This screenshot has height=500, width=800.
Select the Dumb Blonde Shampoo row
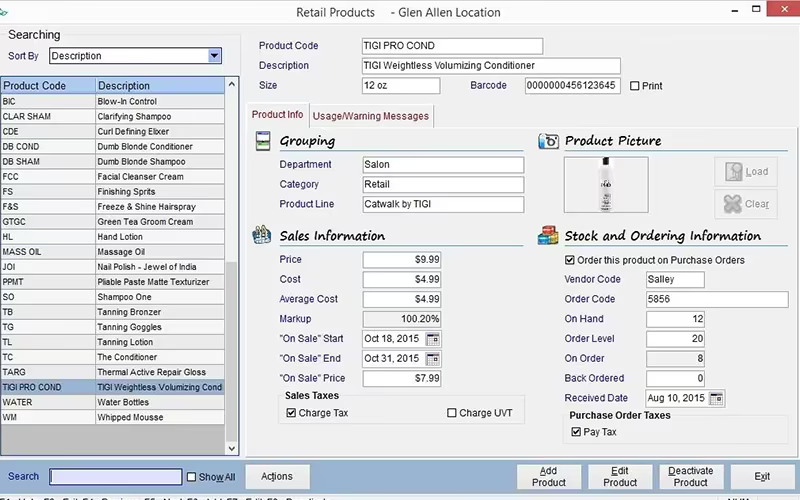tap(112, 162)
